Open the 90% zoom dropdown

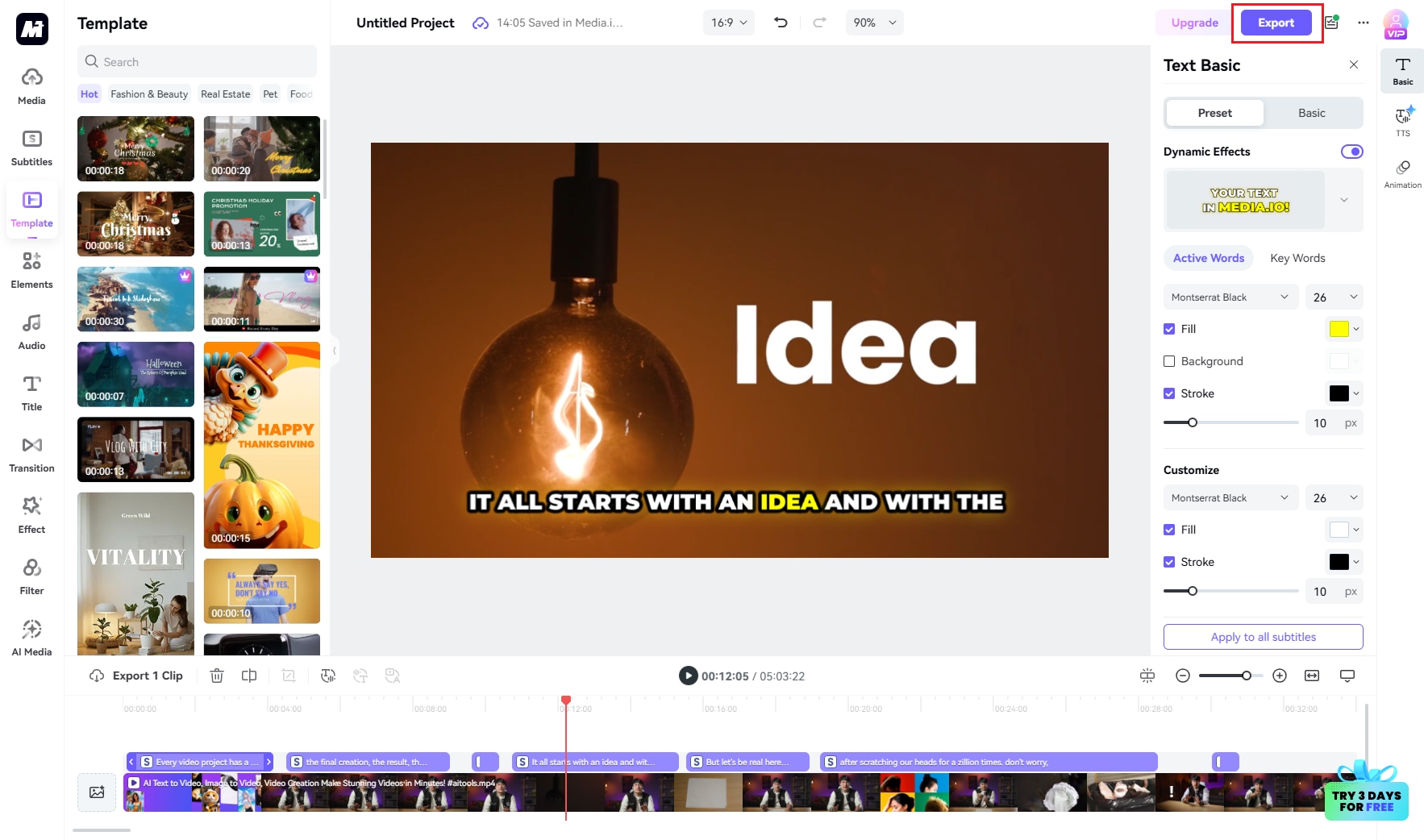tap(875, 23)
